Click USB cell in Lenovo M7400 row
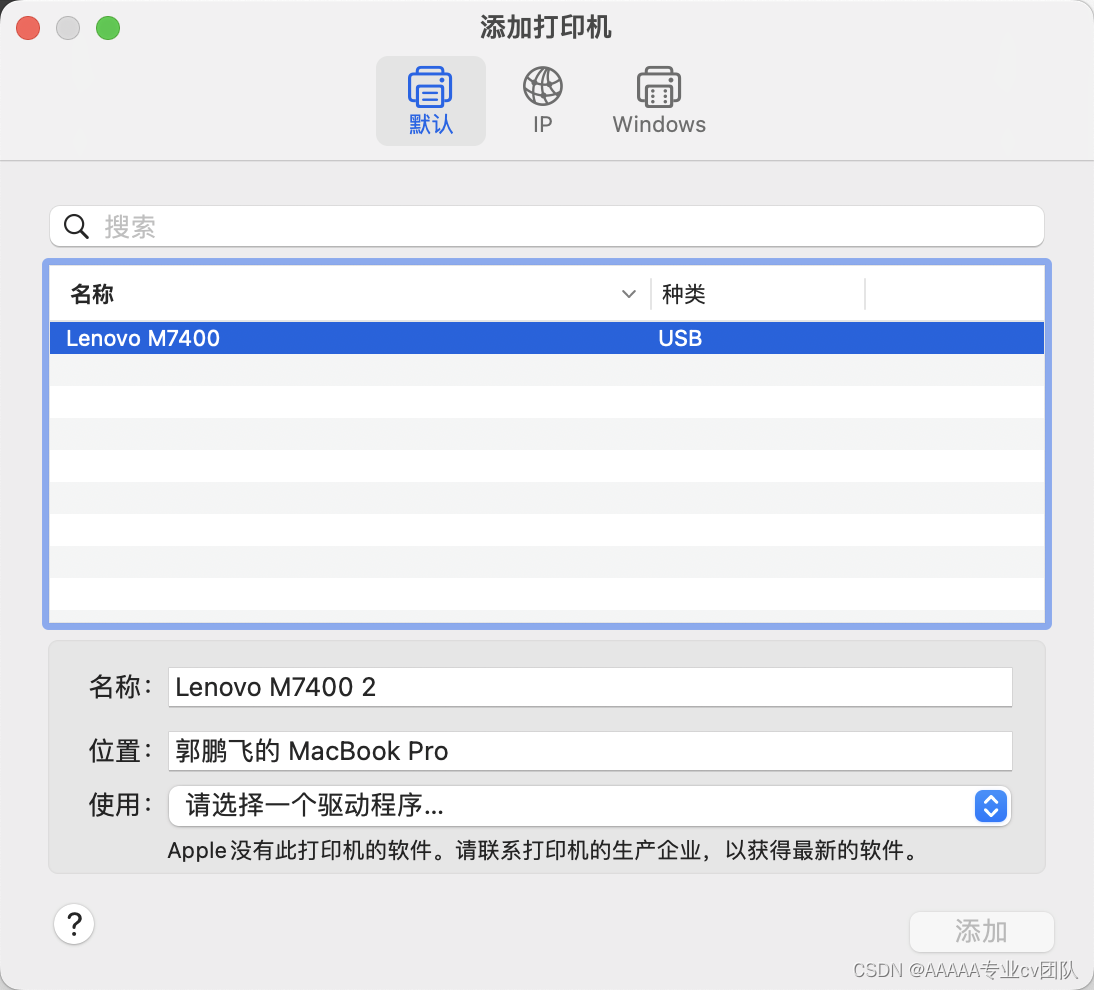The image size is (1094, 990). [x=680, y=338]
